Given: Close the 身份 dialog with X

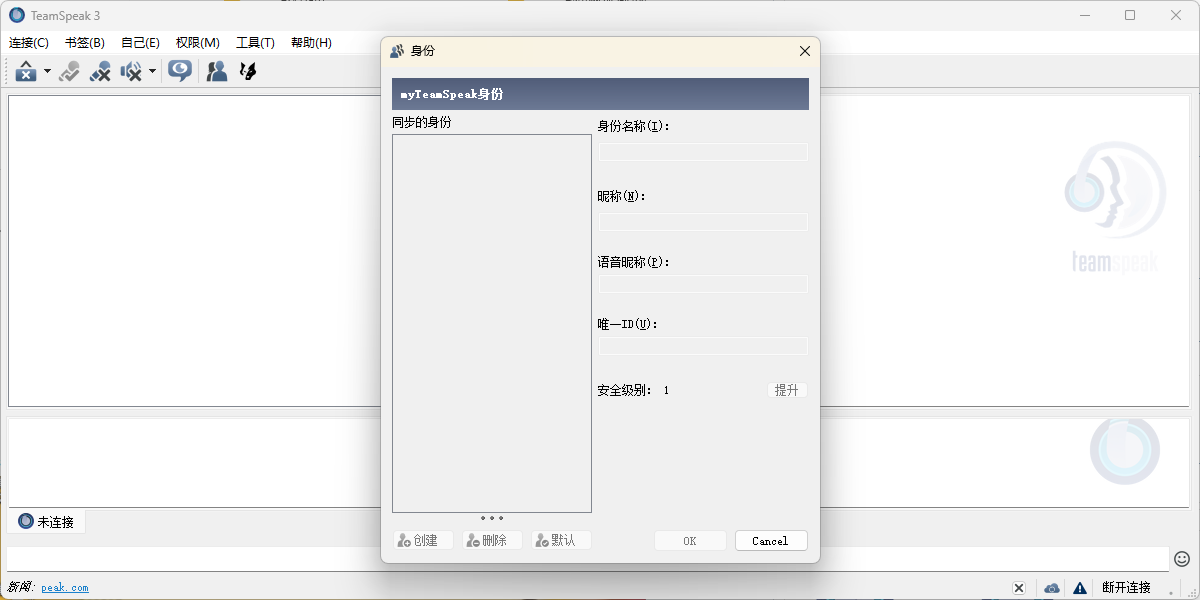Looking at the screenshot, I should 805,51.
